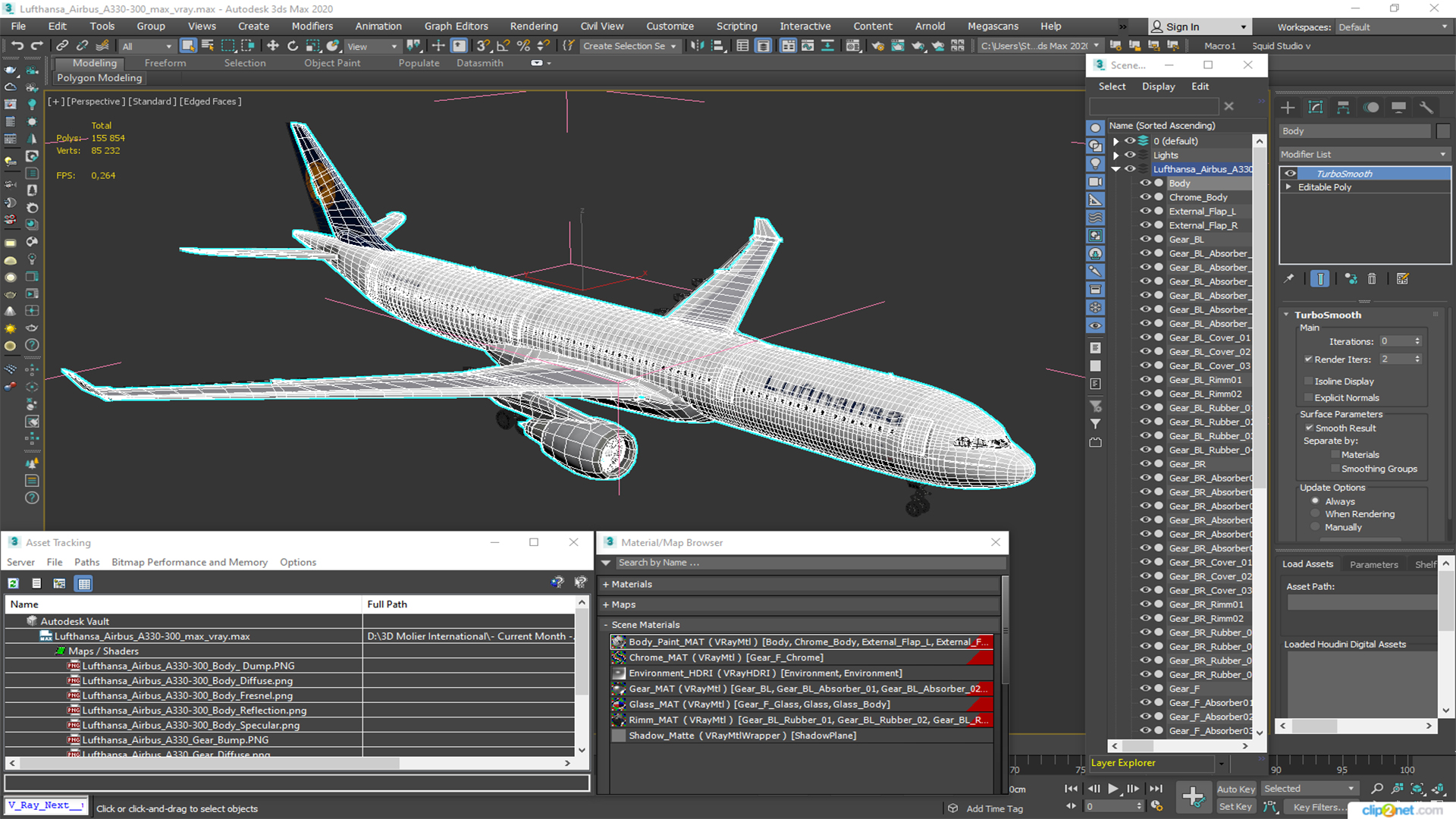1456x819 pixels.
Task: Click the Redo arrow in main toolbar
Action: coord(36,45)
